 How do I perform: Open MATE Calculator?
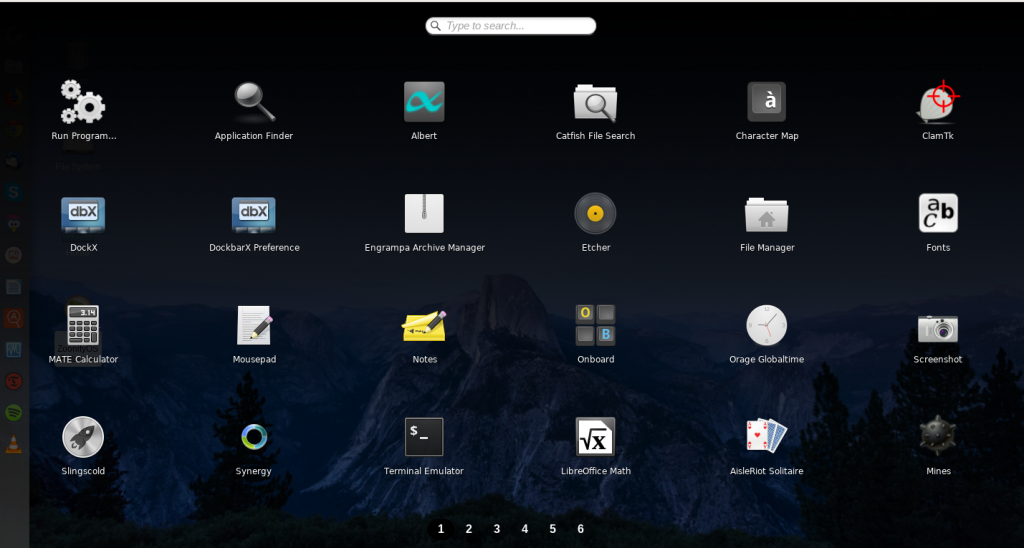pos(83,325)
